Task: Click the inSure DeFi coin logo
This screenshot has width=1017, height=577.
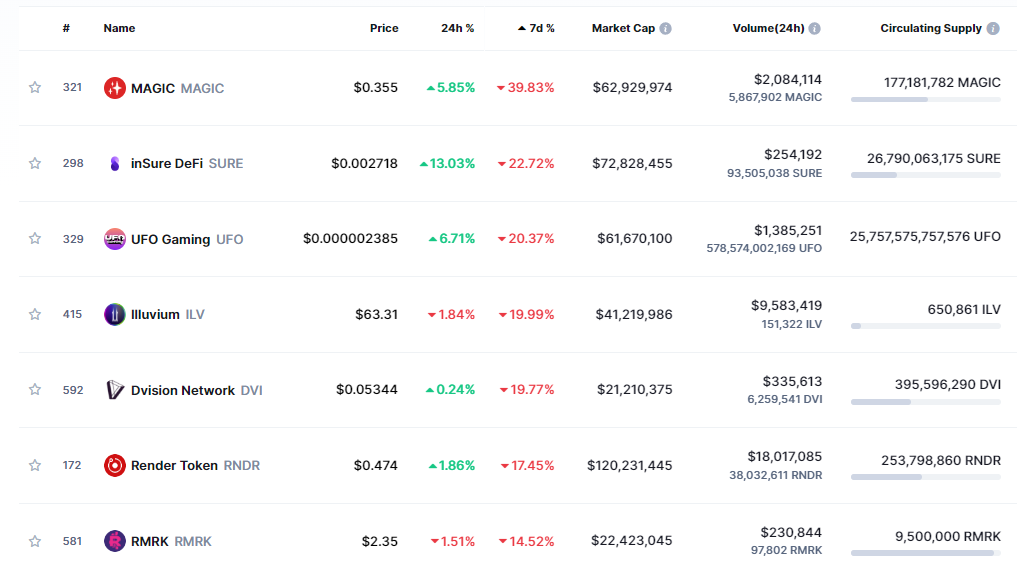Action: click(115, 163)
